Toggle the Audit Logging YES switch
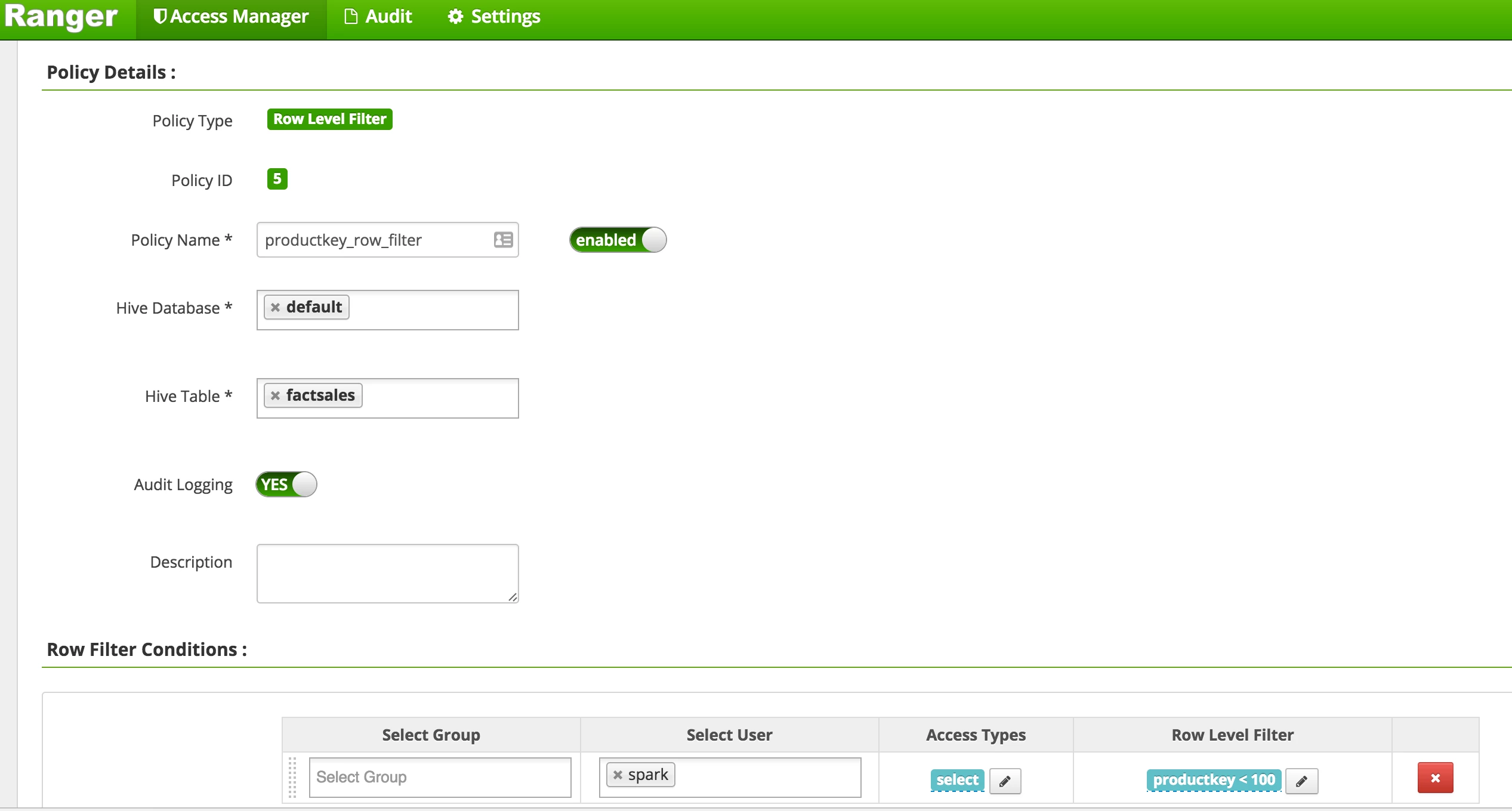This screenshot has width=1512, height=811. pos(286,484)
